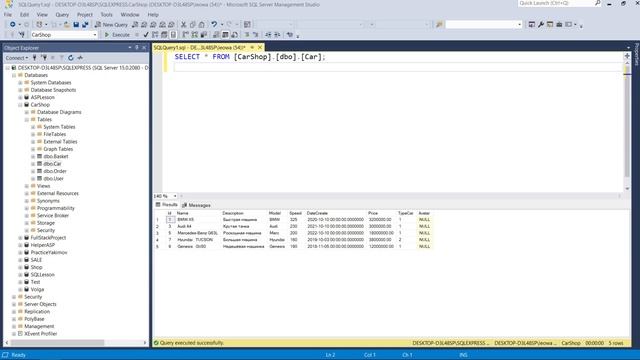This screenshot has width=640, height=360.
Task: Click the Display Estimated Execution Plan icon
Action: click(155, 35)
